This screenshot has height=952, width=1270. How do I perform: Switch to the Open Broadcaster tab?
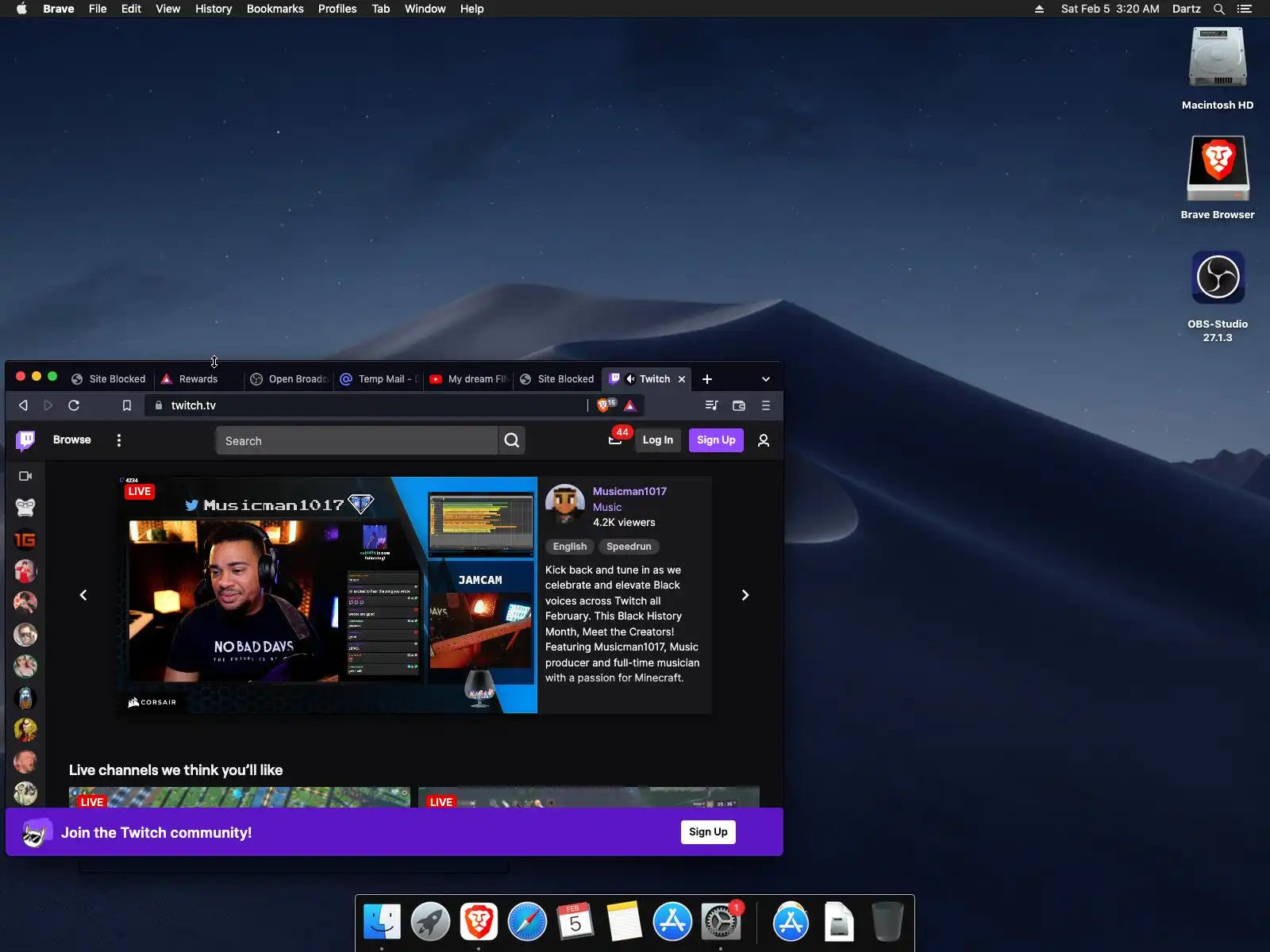[289, 379]
